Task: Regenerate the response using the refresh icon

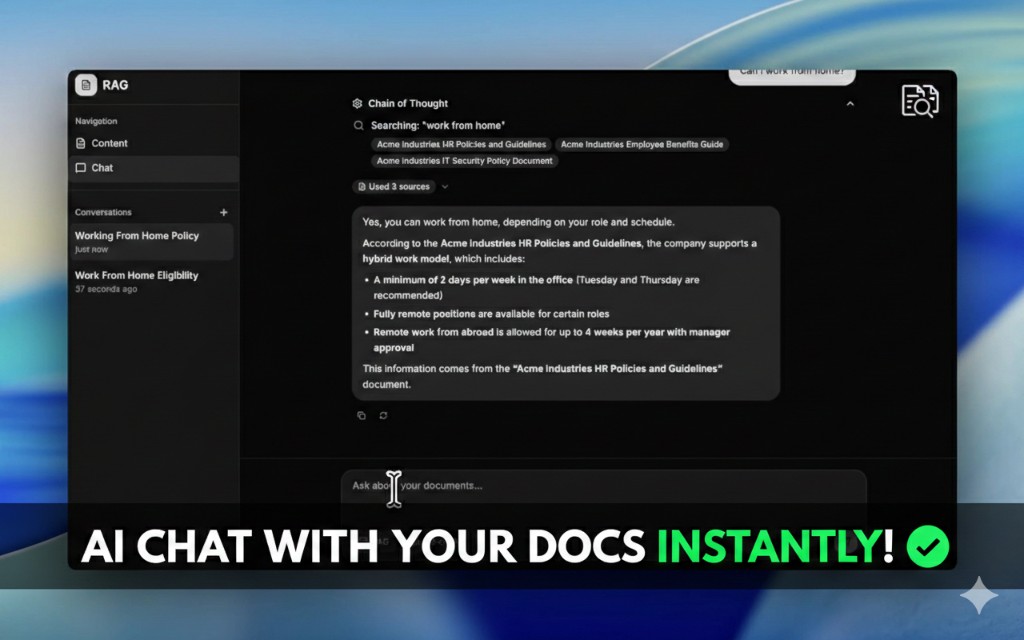Action: [384, 416]
